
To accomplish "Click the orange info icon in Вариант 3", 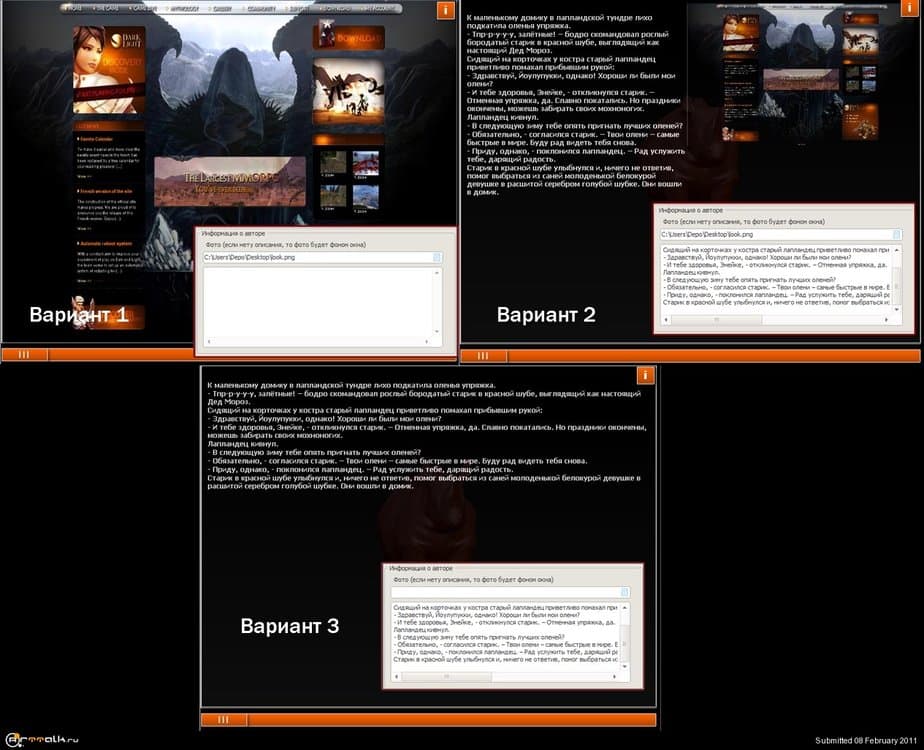I will point(646,375).
